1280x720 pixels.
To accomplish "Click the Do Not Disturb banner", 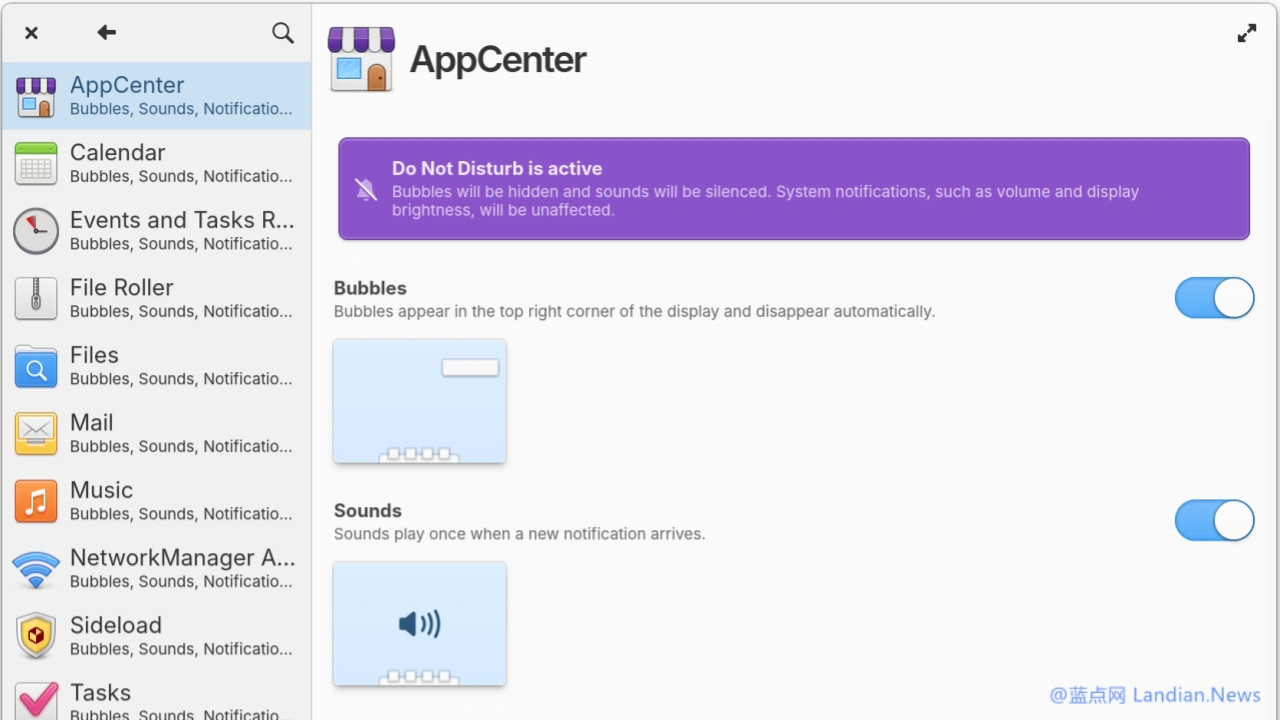I will (793, 189).
